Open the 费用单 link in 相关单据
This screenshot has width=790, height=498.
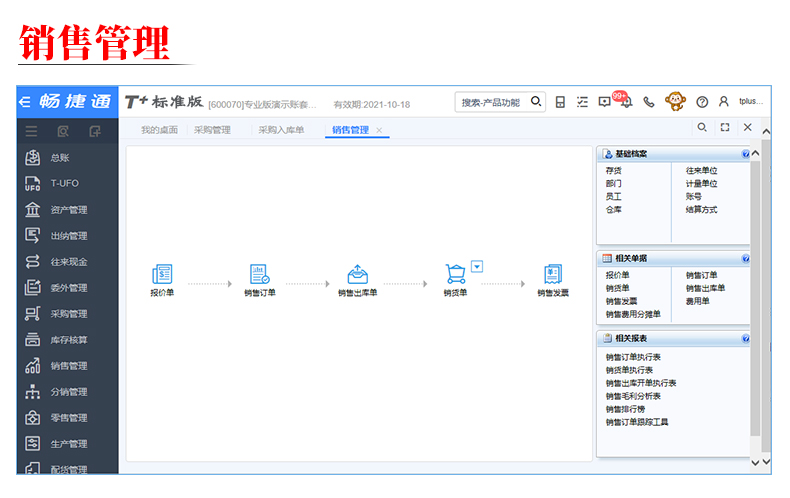[x=697, y=301]
